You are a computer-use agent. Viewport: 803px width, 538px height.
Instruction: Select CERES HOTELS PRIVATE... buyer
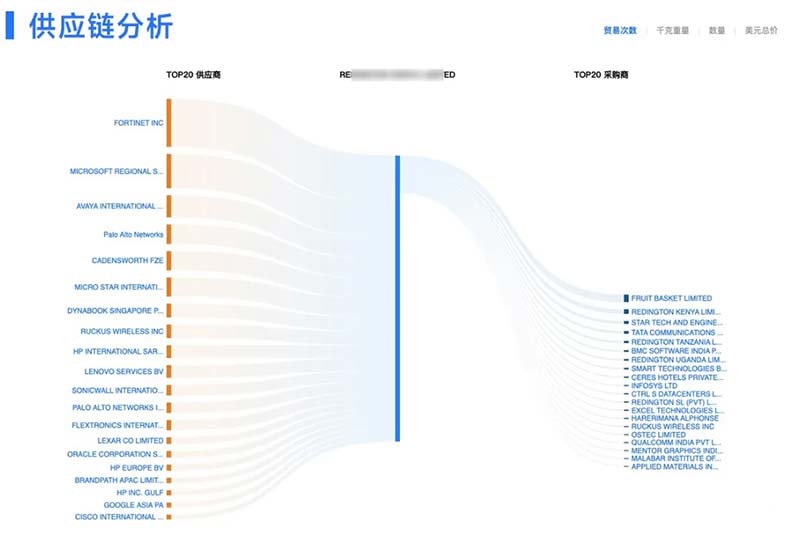point(678,377)
